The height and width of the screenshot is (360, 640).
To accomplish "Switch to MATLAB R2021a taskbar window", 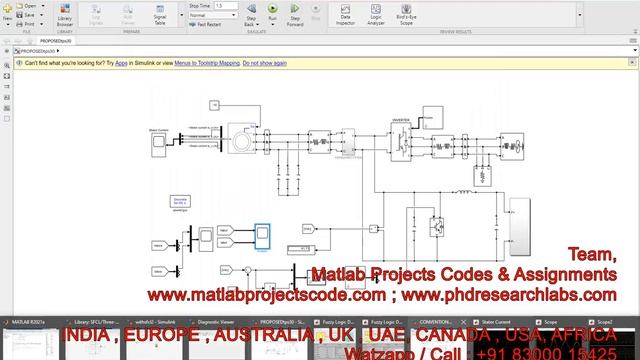I will click(31, 338).
